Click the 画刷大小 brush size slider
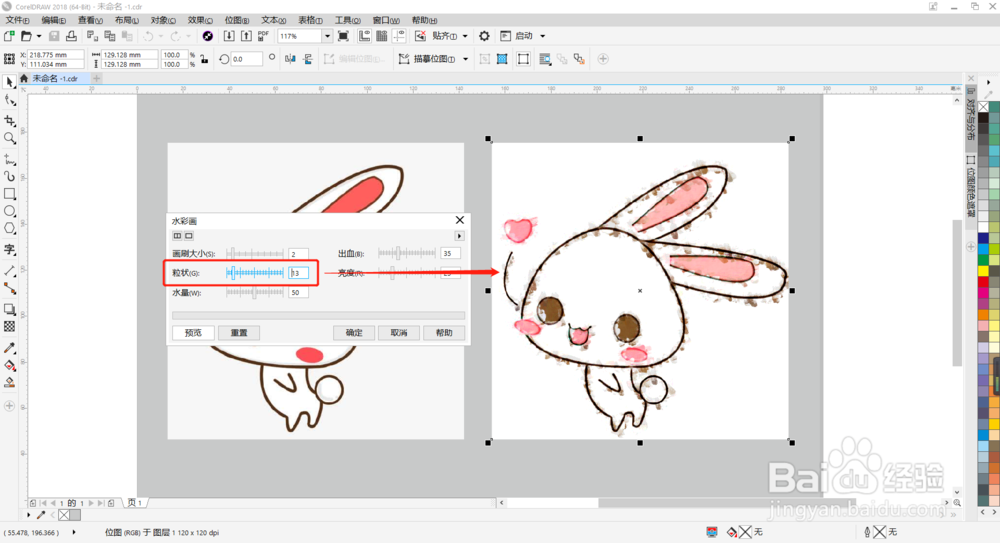1000x543 pixels. pos(254,253)
